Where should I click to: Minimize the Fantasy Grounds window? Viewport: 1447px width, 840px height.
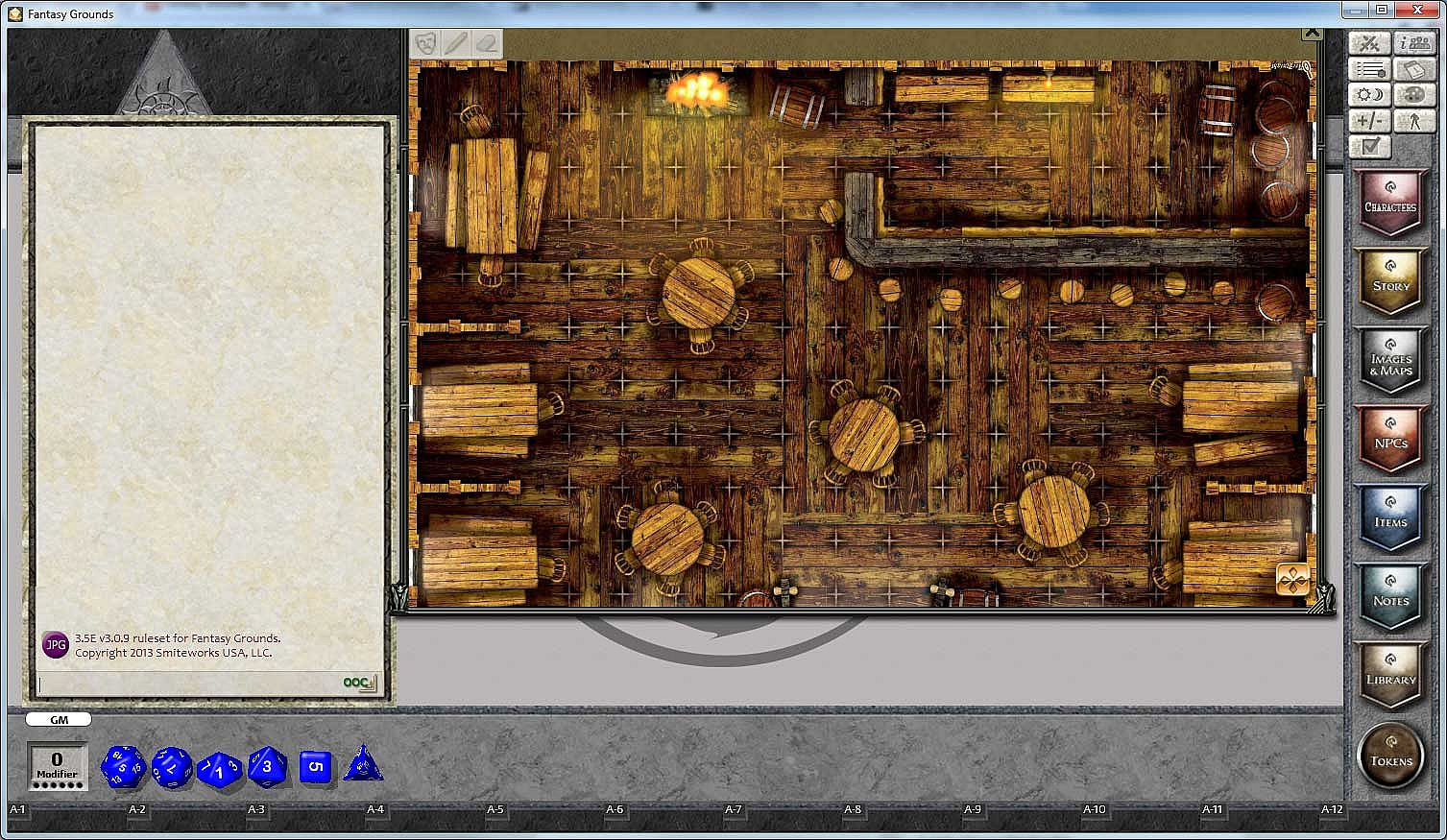(x=1357, y=10)
